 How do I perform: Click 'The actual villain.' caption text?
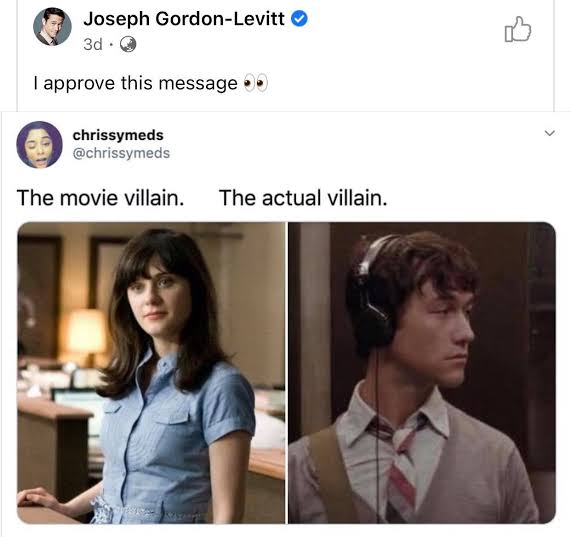[303, 198]
